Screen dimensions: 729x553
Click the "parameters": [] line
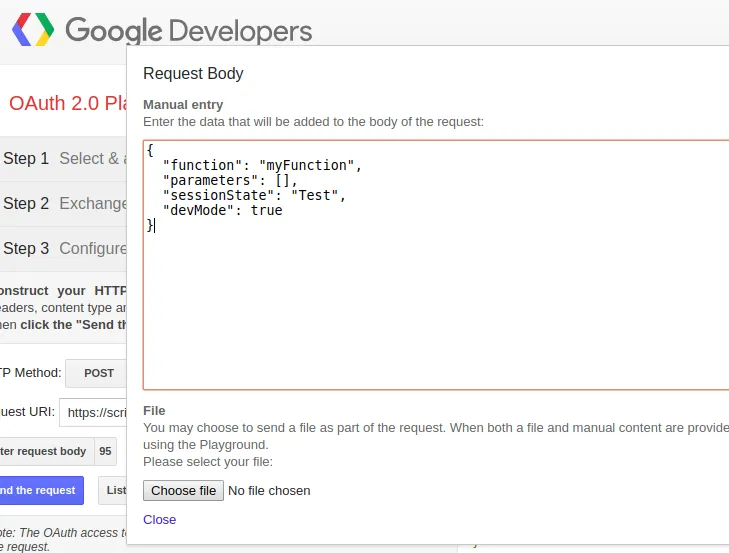click(x=230, y=180)
